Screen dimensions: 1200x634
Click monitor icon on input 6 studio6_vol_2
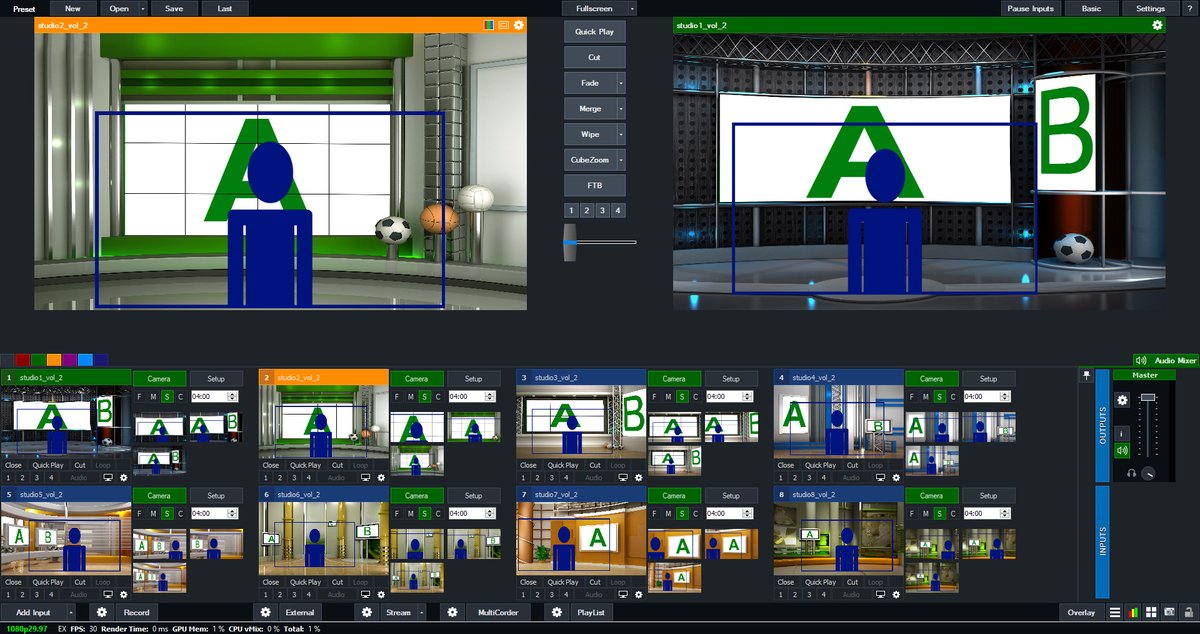(365, 594)
